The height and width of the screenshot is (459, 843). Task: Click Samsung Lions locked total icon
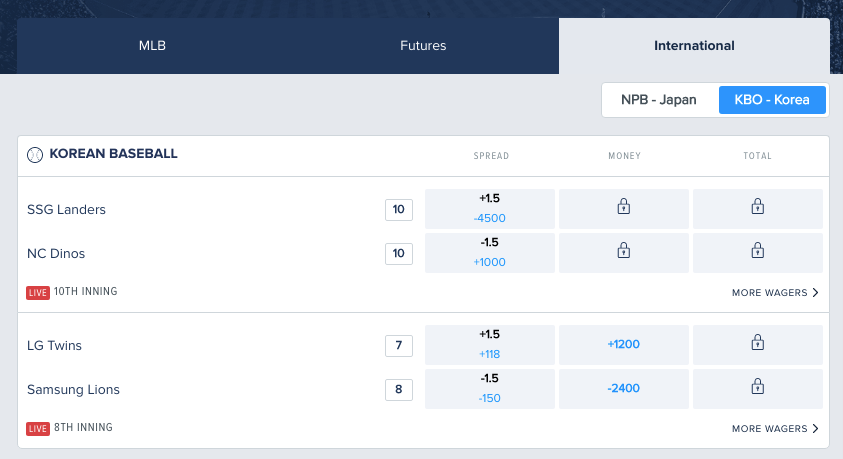[758, 386]
